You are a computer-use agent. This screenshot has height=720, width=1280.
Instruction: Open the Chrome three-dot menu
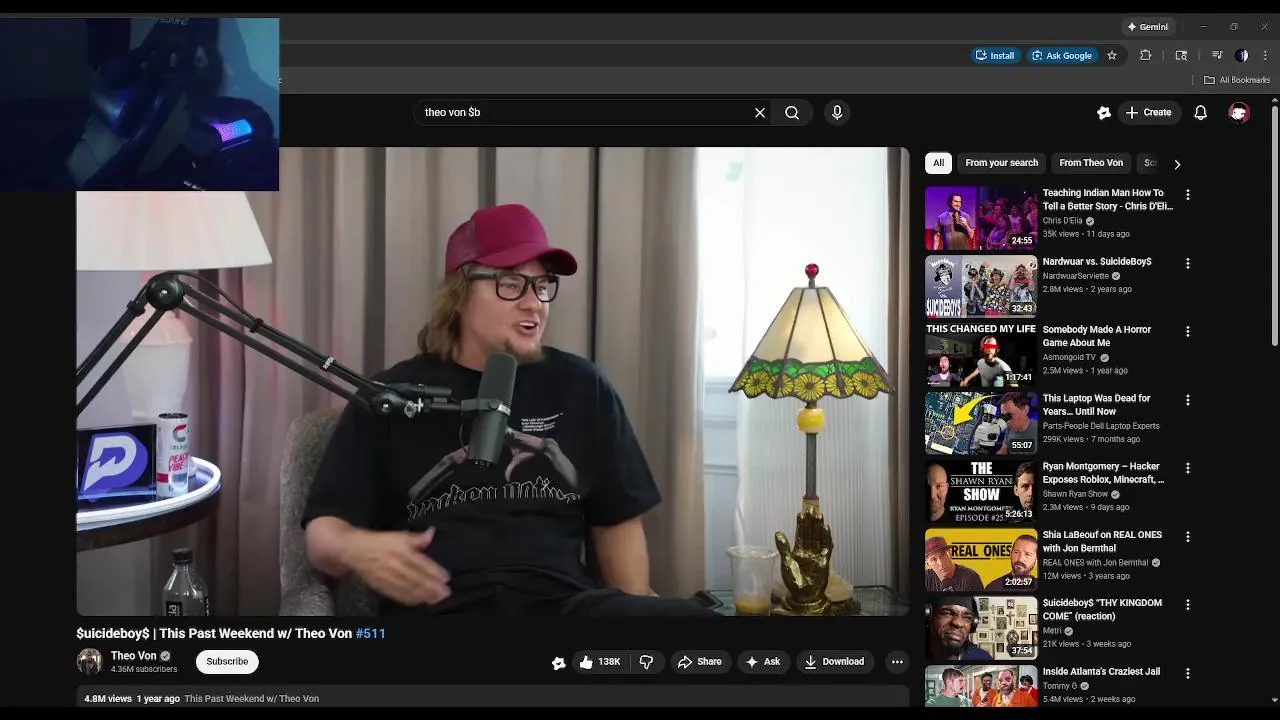coord(1265,56)
